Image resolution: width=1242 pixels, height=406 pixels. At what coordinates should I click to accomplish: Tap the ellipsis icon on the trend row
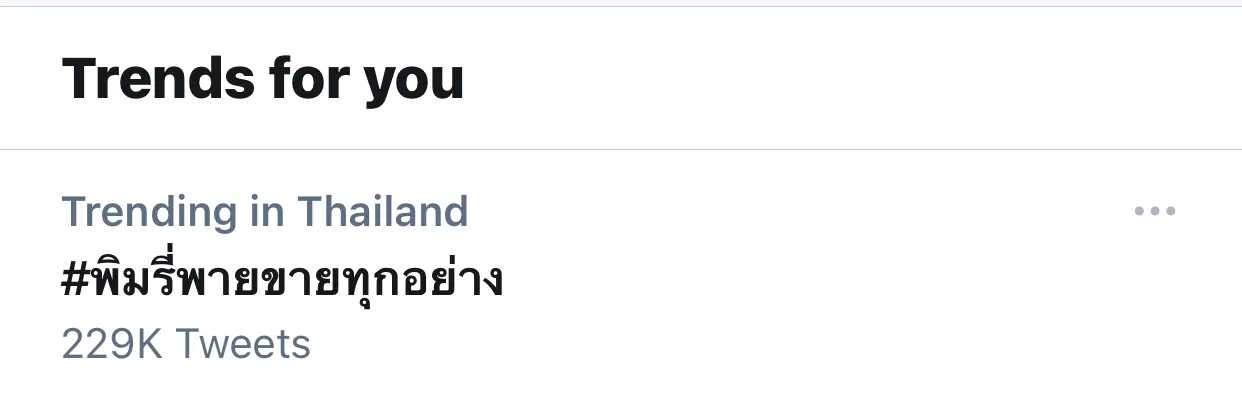pyautogui.click(x=1155, y=212)
